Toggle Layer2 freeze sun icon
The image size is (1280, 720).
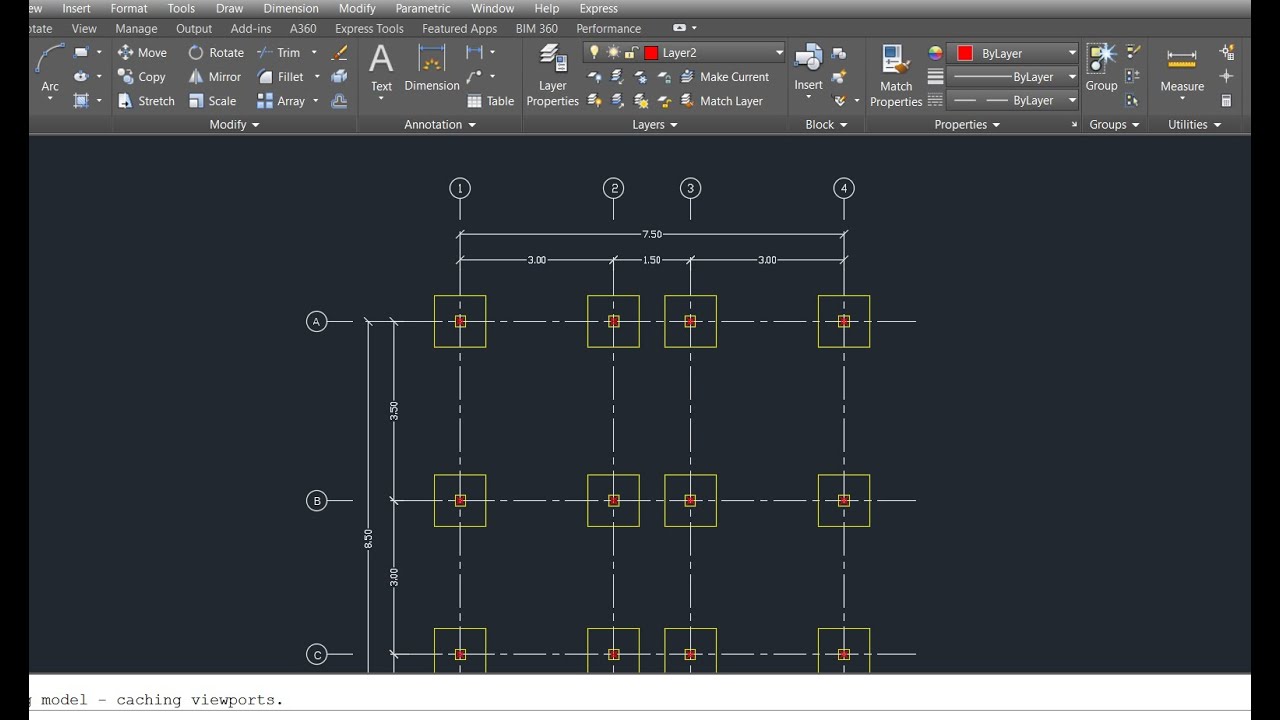click(613, 52)
